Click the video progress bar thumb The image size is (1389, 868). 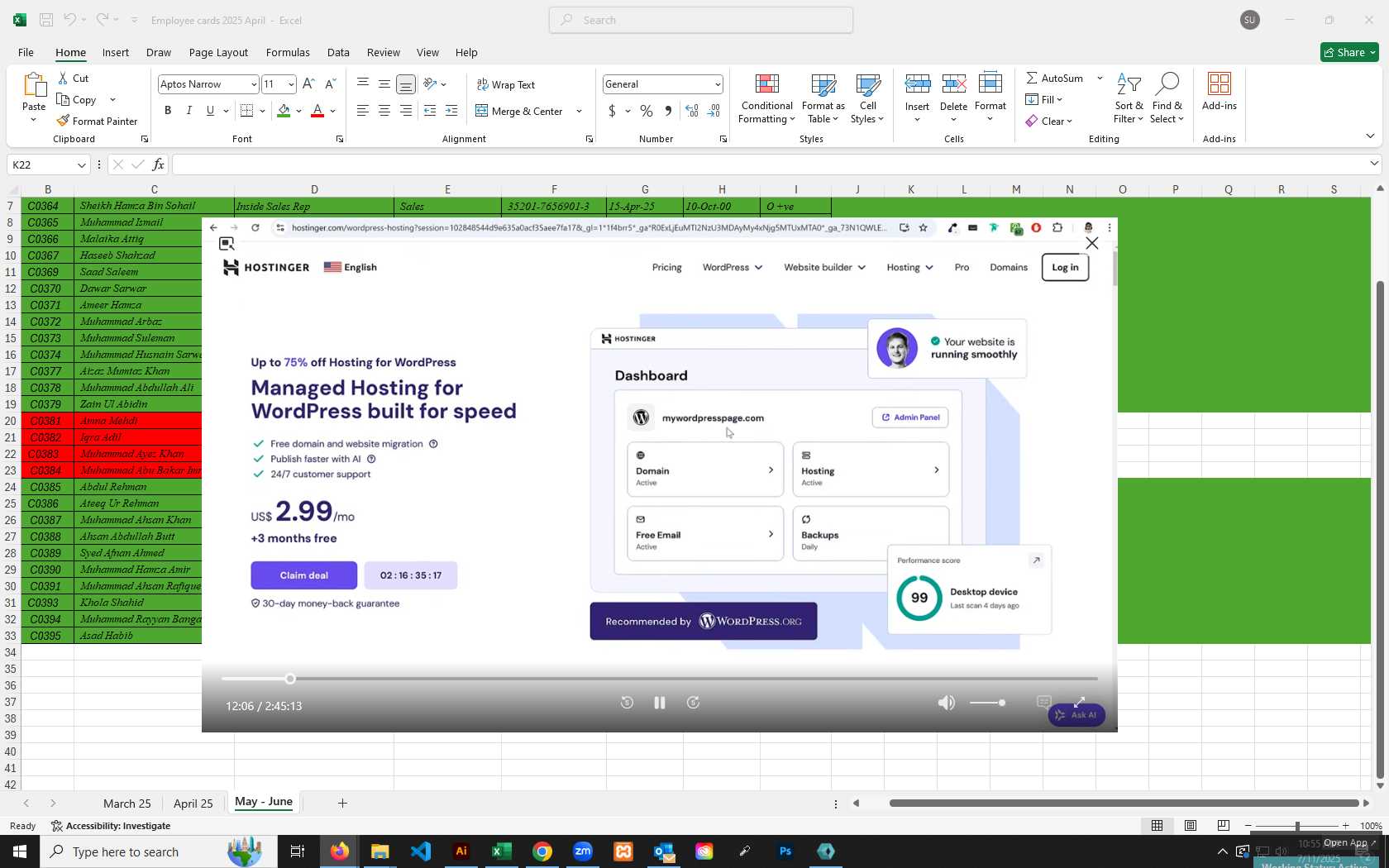pyautogui.click(x=290, y=679)
